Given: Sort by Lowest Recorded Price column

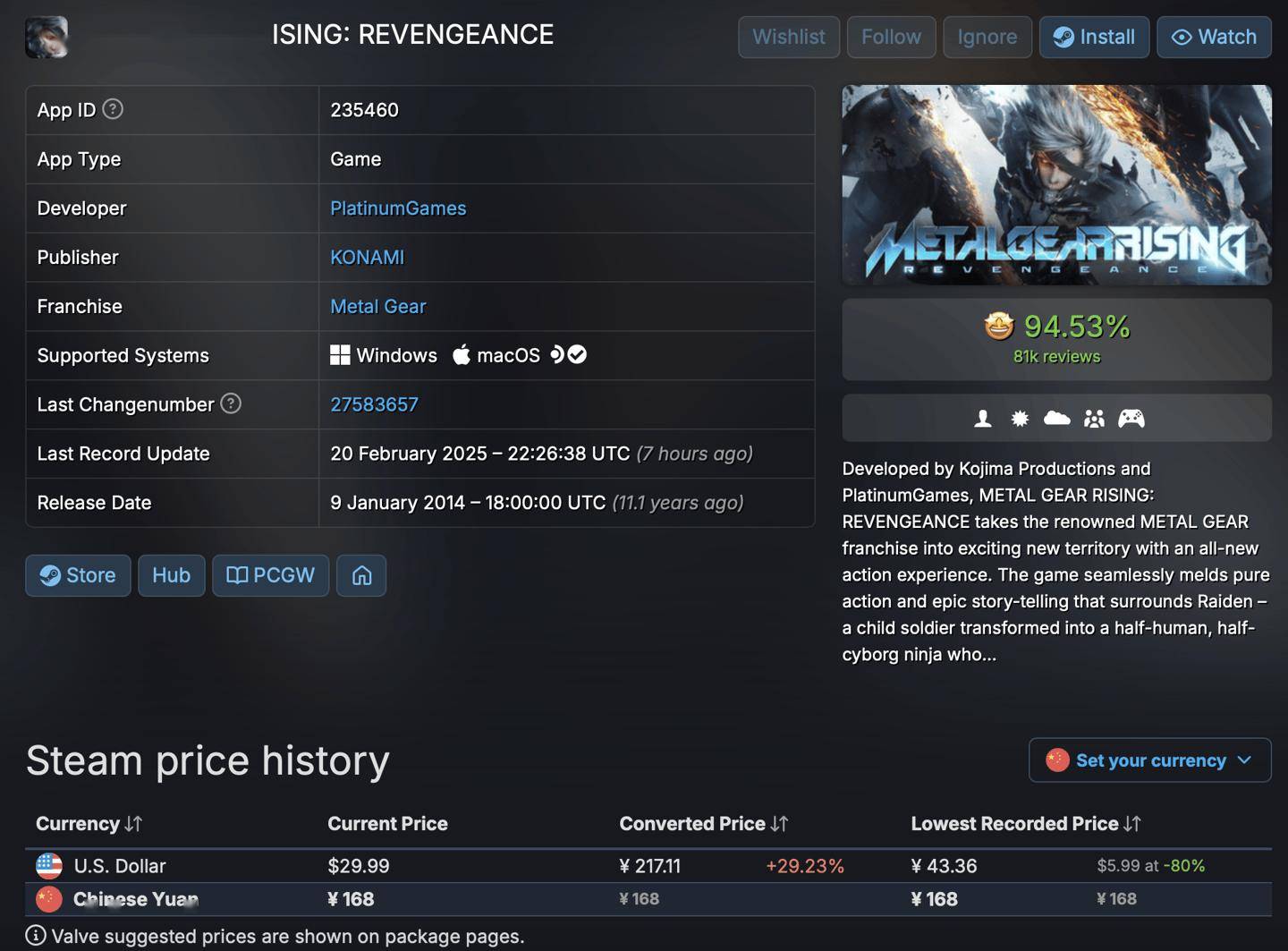Looking at the screenshot, I should tap(1026, 824).
